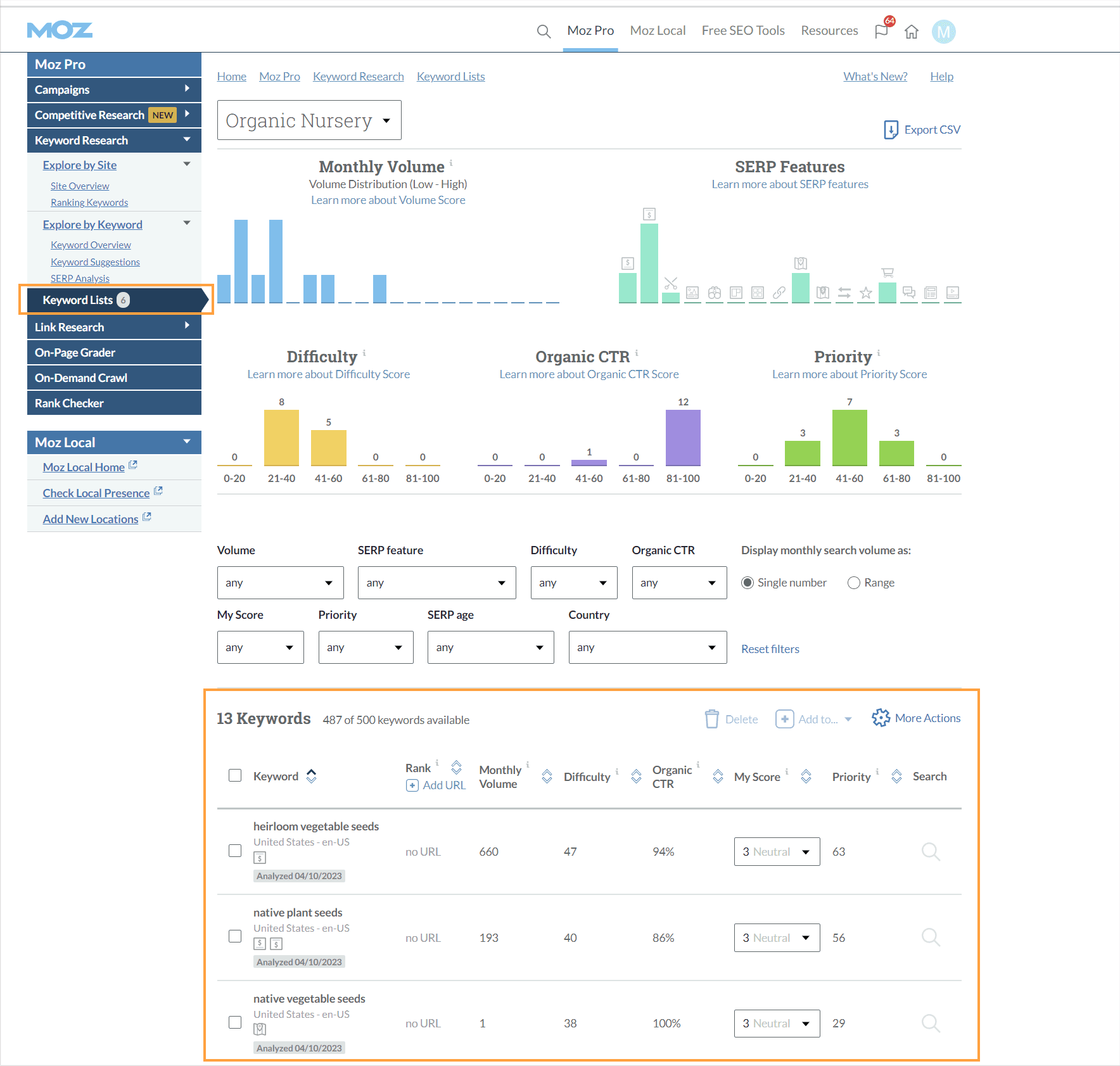The height and width of the screenshot is (1066, 1120).
Task: Expand the SERP feature filter dropdown
Action: 436,583
